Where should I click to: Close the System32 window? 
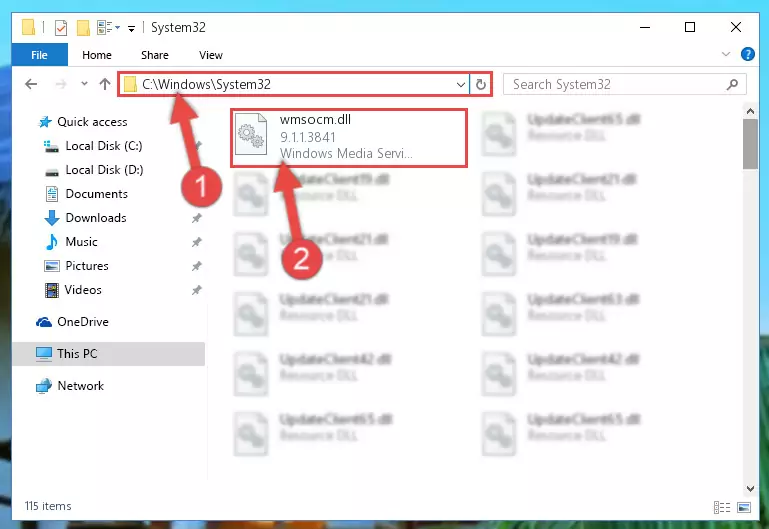coord(735,27)
